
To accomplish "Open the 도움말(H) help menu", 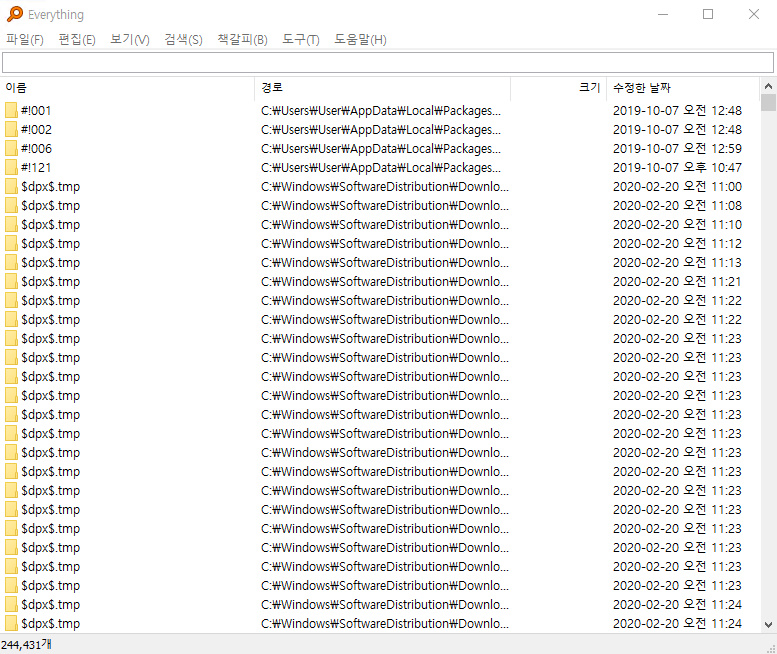I will tap(360, 40).
